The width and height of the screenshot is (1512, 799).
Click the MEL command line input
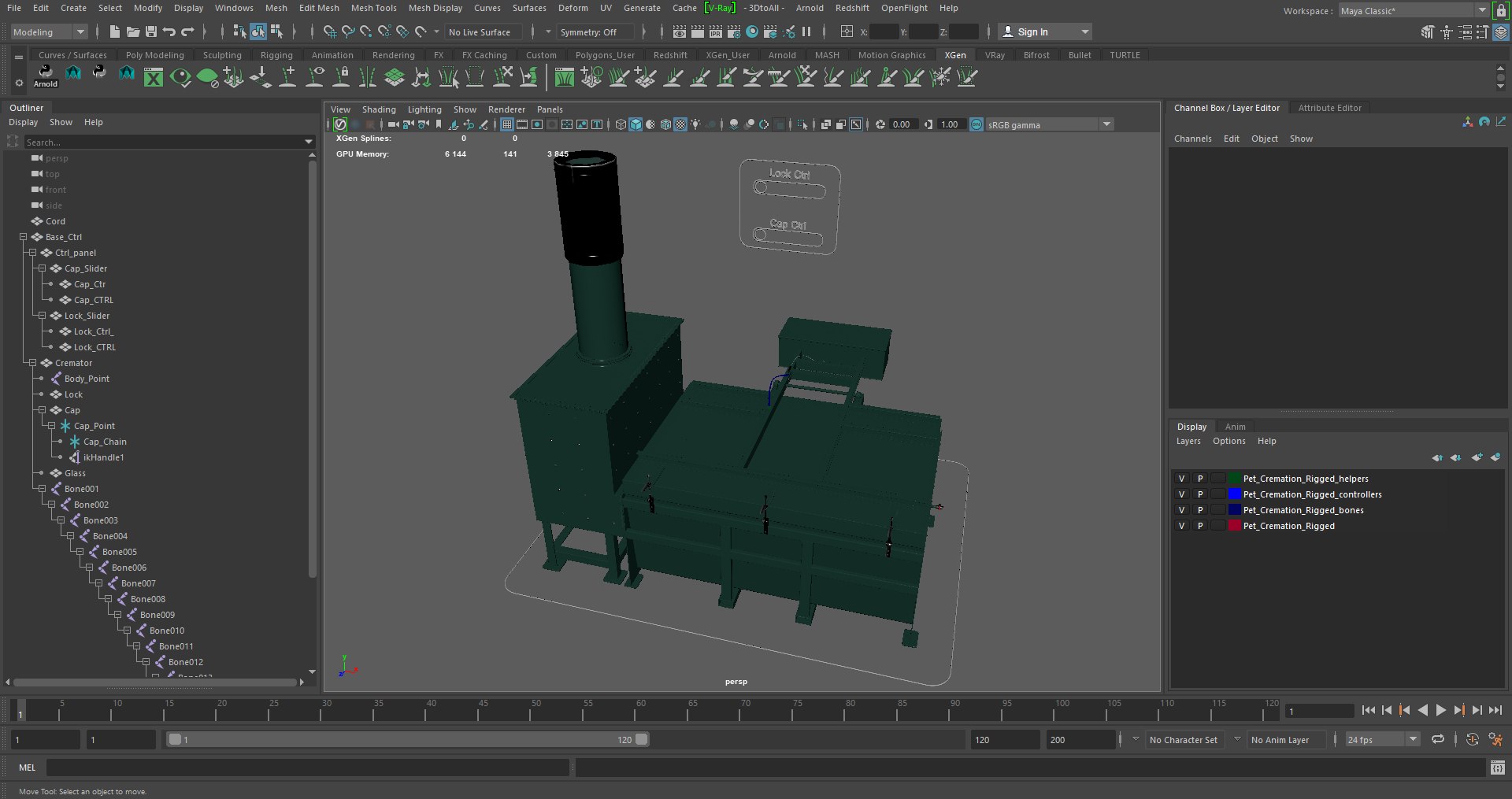tap(307, 768)
